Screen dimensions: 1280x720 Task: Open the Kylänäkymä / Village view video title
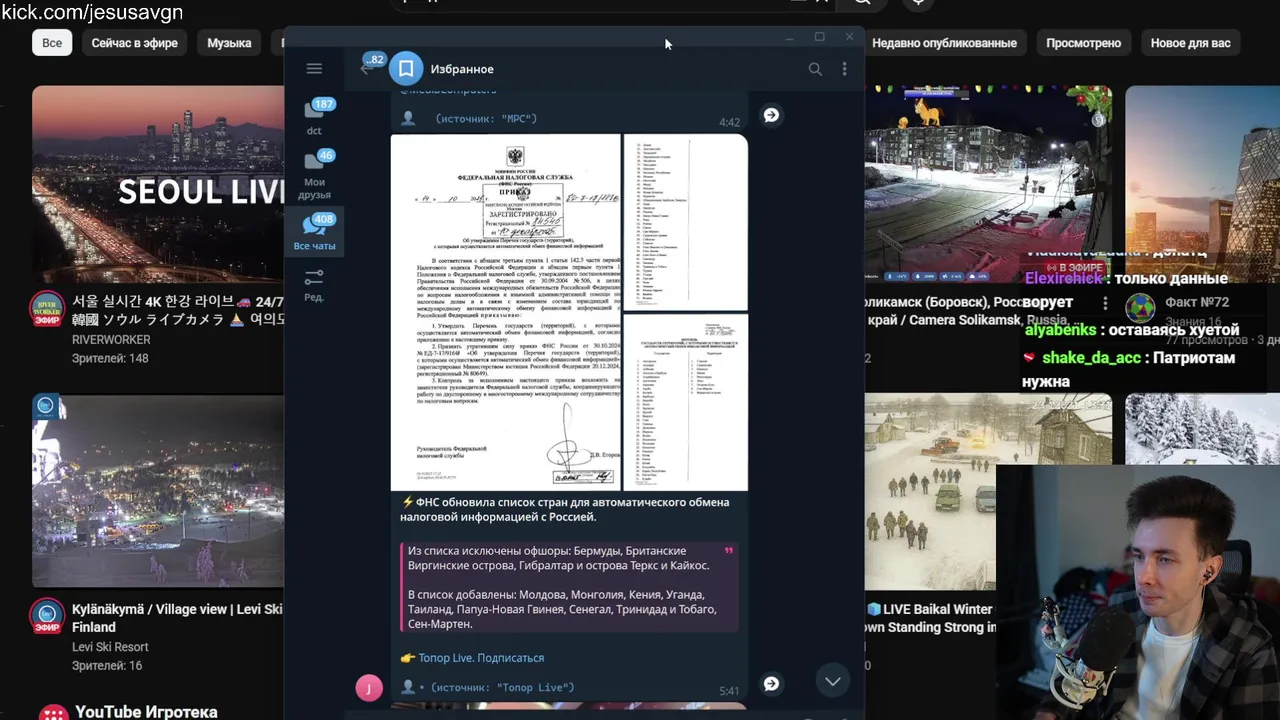[177, 618]
